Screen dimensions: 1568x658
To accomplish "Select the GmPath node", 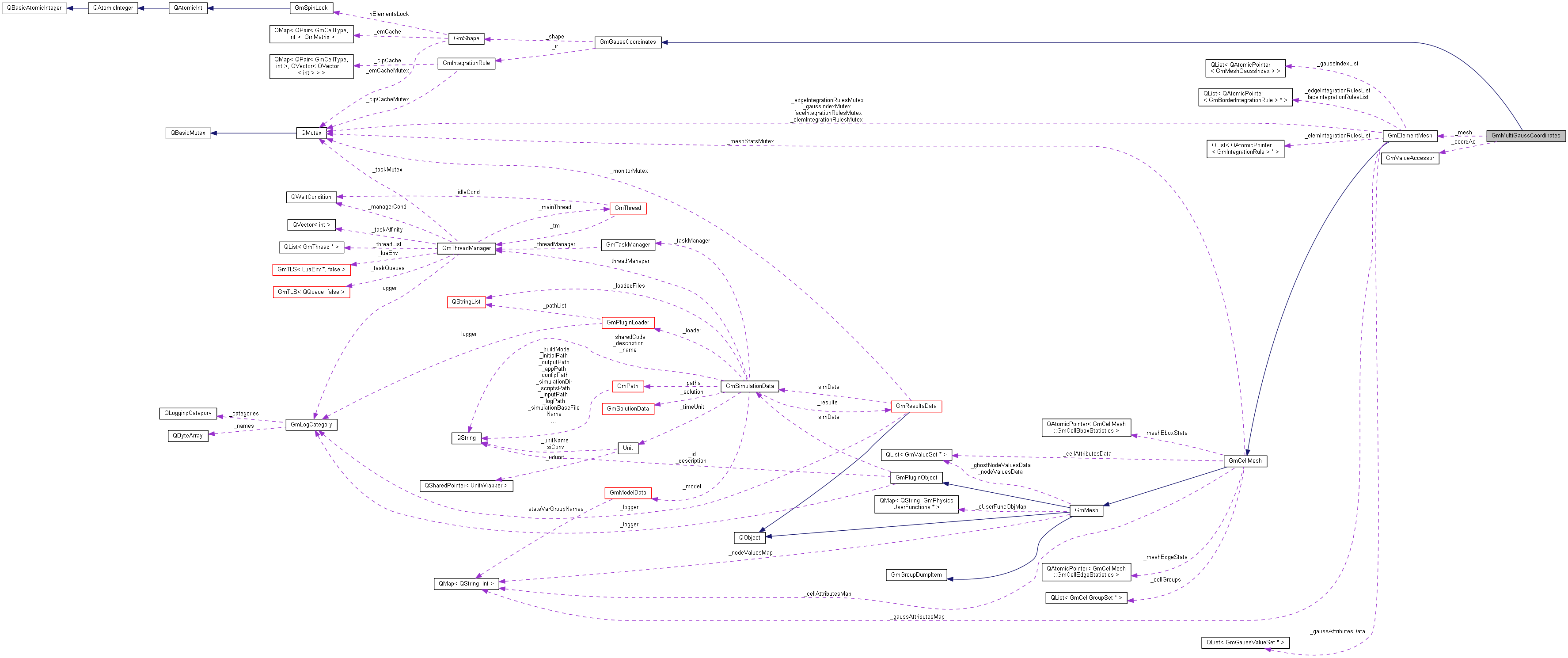I will coord(627,387).
